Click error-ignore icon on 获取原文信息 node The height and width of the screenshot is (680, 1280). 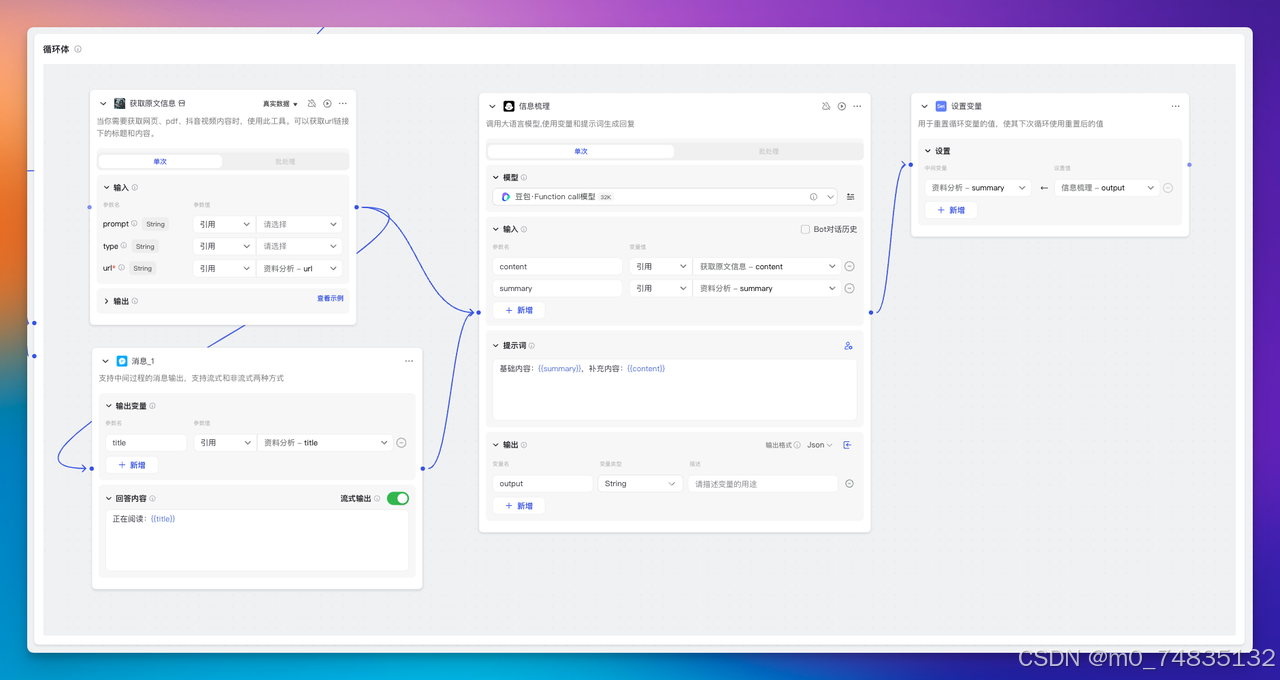[311, 103]
